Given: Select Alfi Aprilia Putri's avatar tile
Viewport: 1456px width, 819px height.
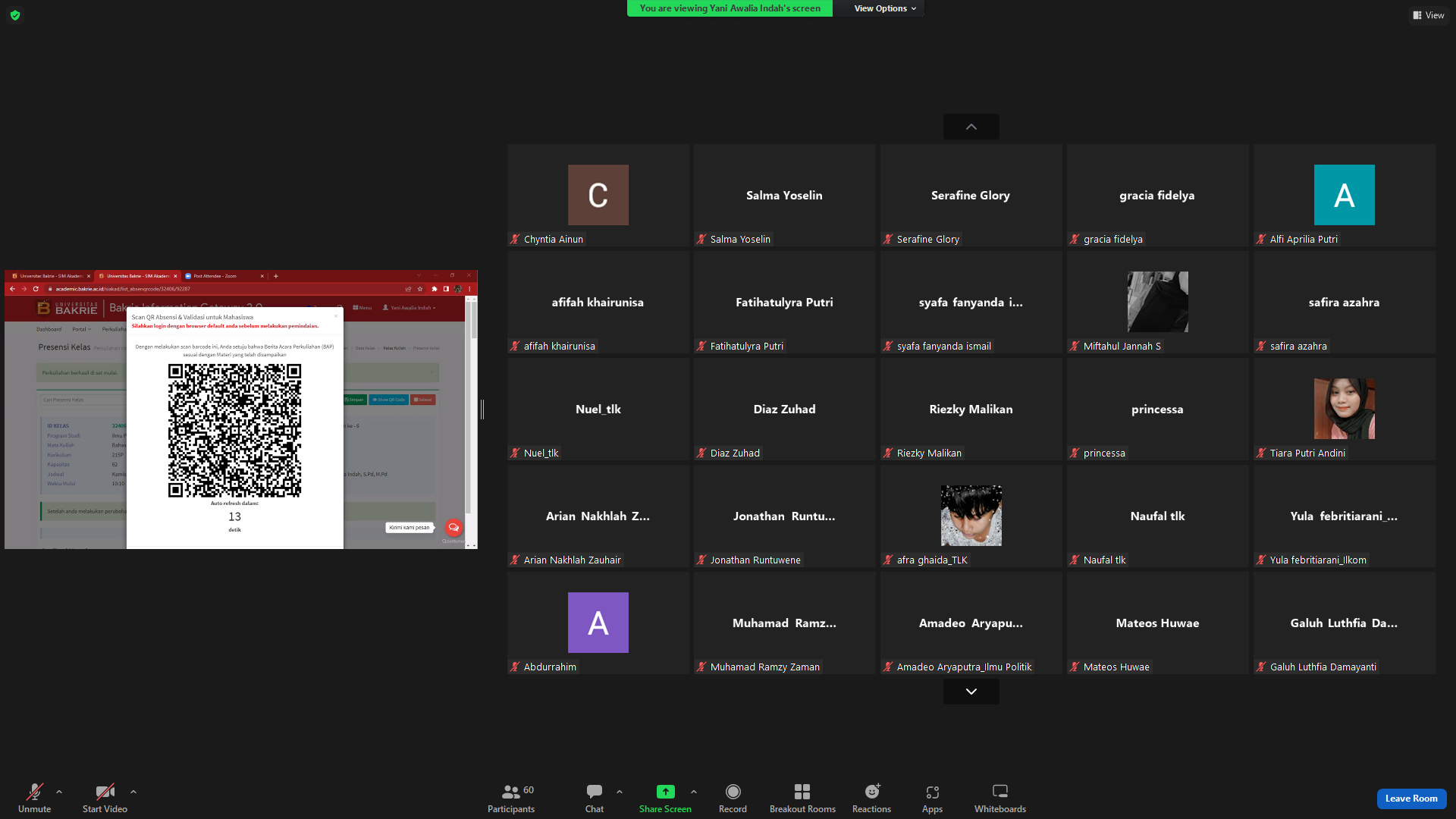Looking at the screenshot, I should [1345, 195].
